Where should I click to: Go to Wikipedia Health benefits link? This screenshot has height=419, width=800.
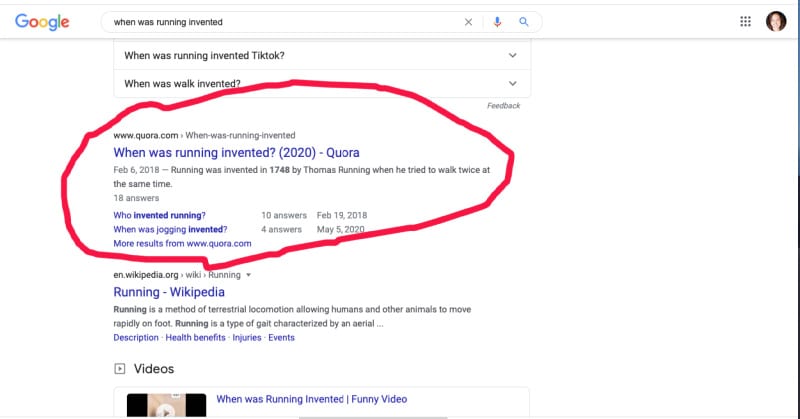[x=195, y=337]
